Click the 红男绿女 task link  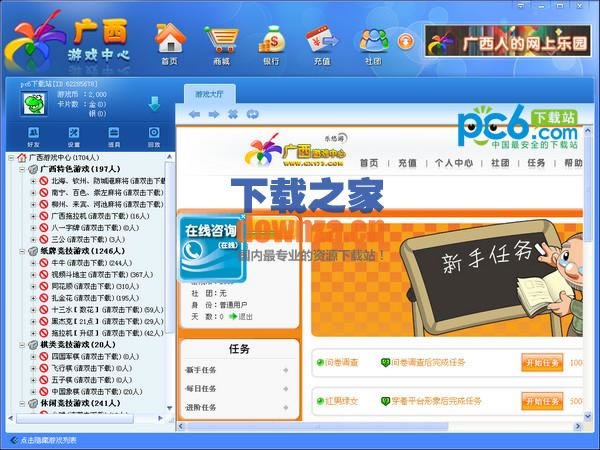pyautogui.click(x=341, y=401)
